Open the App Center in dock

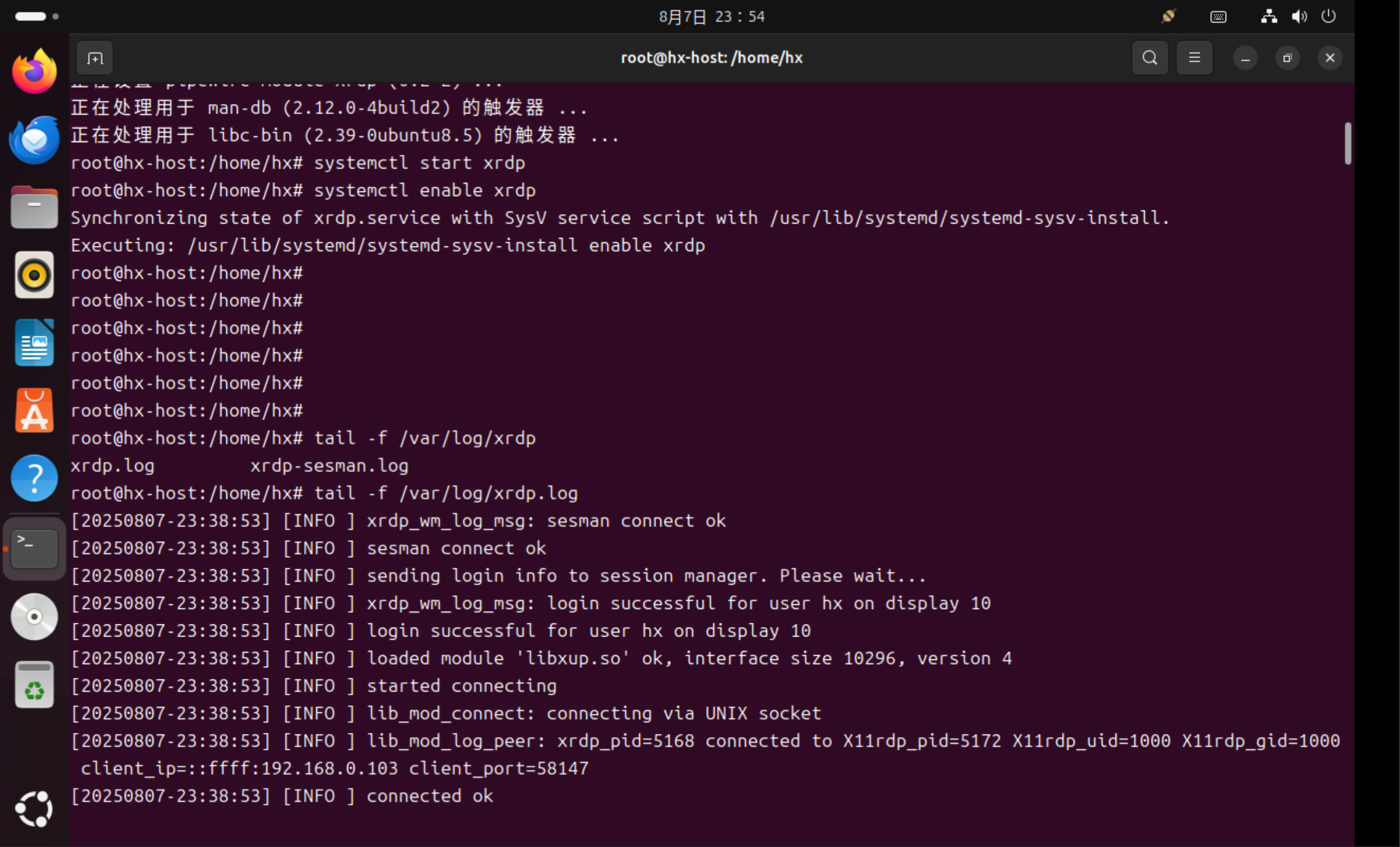35,411
